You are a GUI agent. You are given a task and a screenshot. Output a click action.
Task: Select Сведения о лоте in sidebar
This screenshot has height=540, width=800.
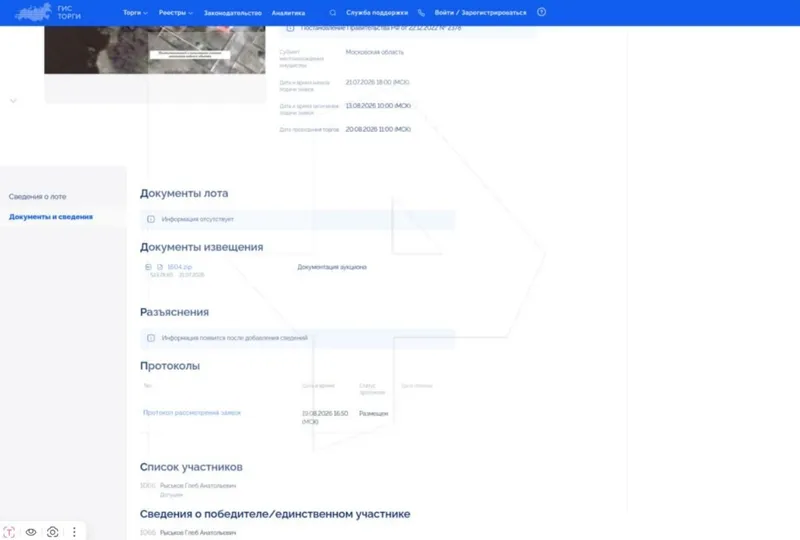click(x=37, y=197)
